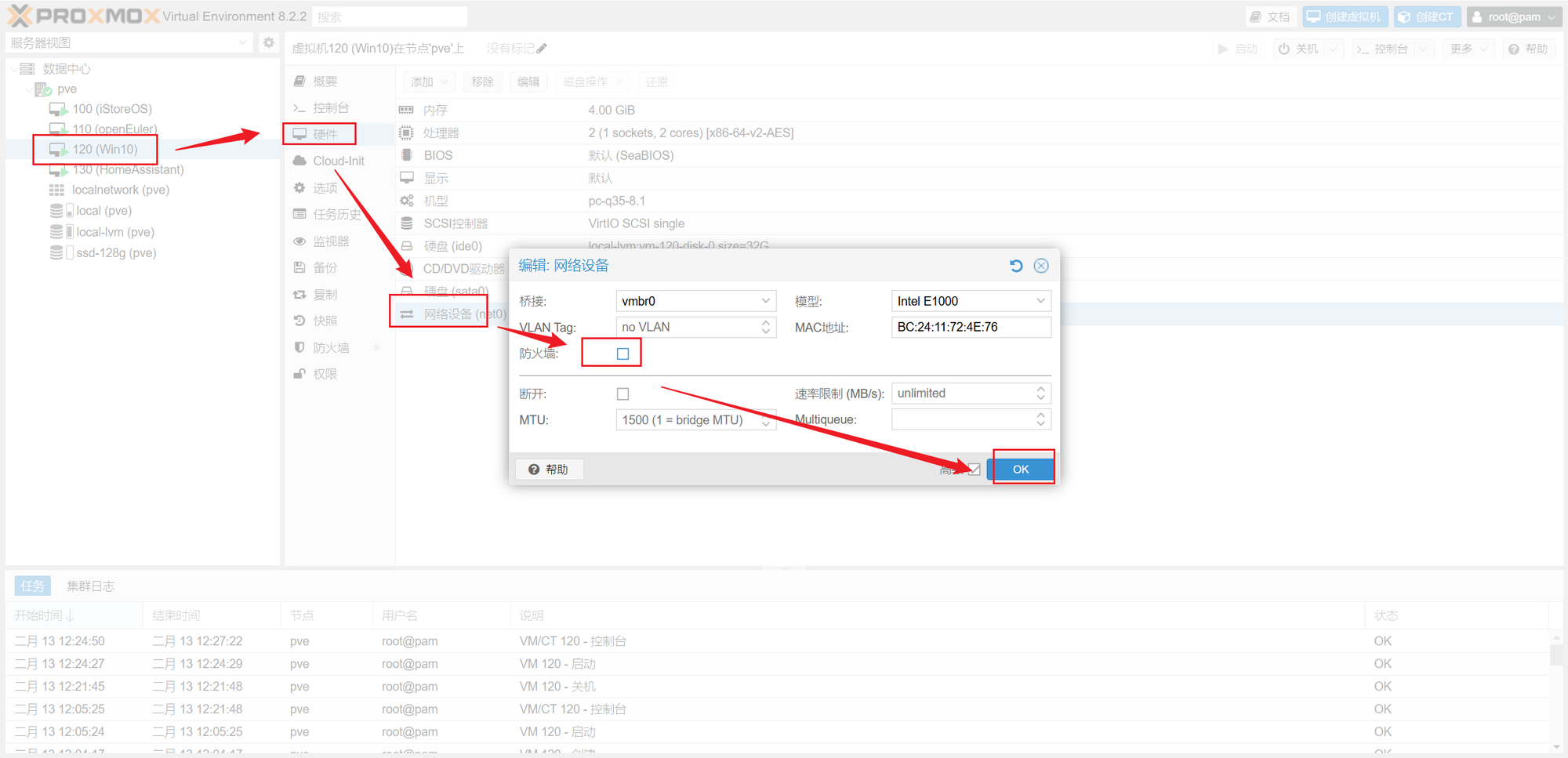The image size is (1568, 758).
Task: Click the gear icon beside server view
Action: coord(269,42)
